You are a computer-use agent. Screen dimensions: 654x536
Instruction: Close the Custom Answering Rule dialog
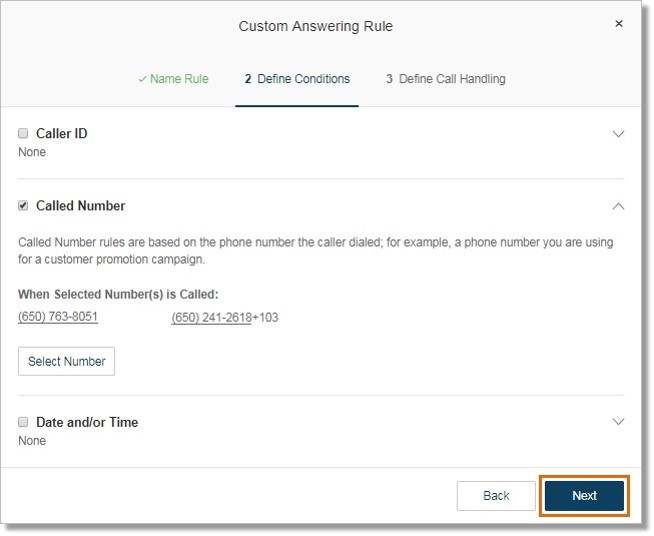tap(619, 23)
